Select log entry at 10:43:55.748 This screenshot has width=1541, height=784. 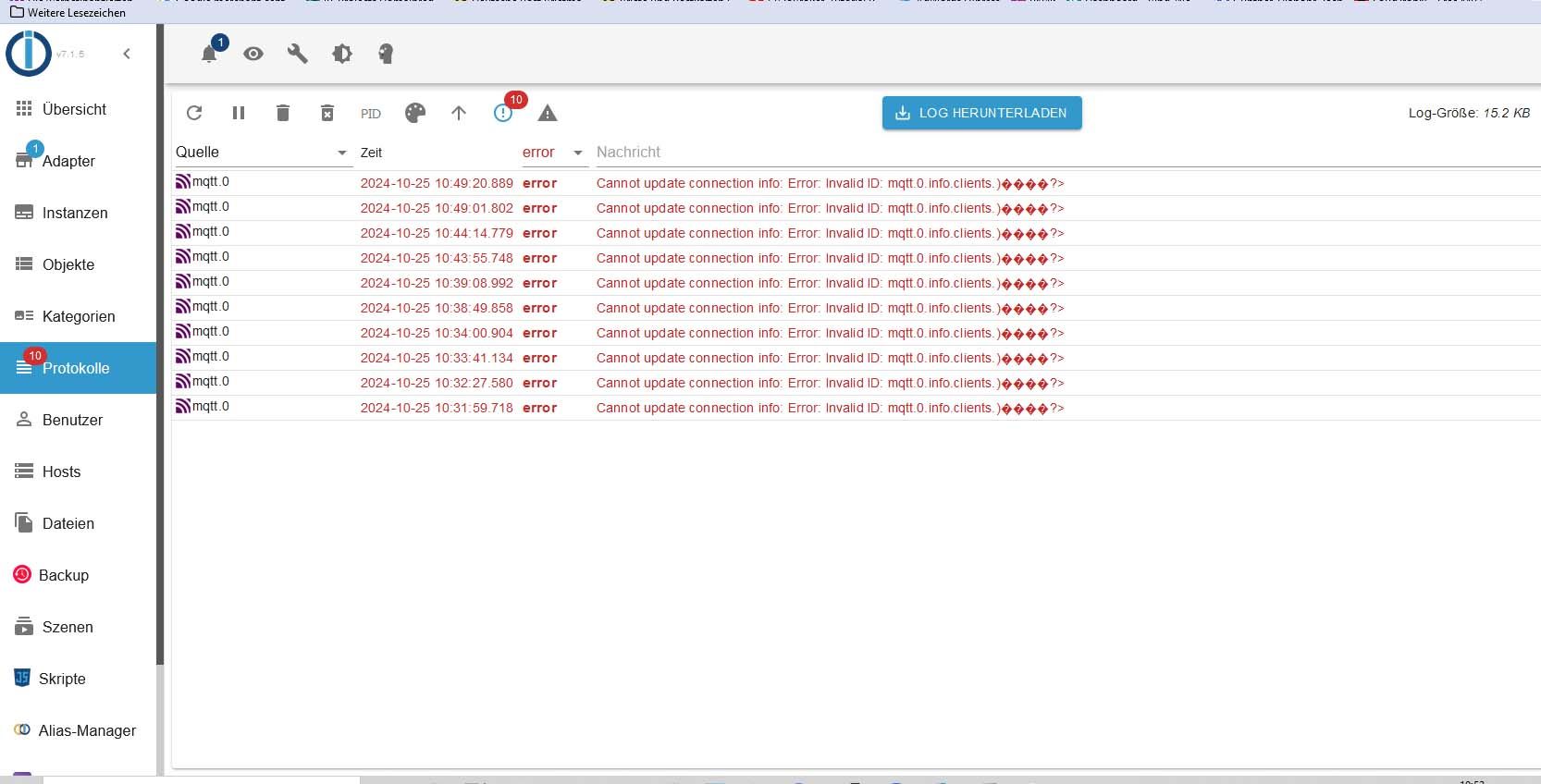click(x=856, y=258)
